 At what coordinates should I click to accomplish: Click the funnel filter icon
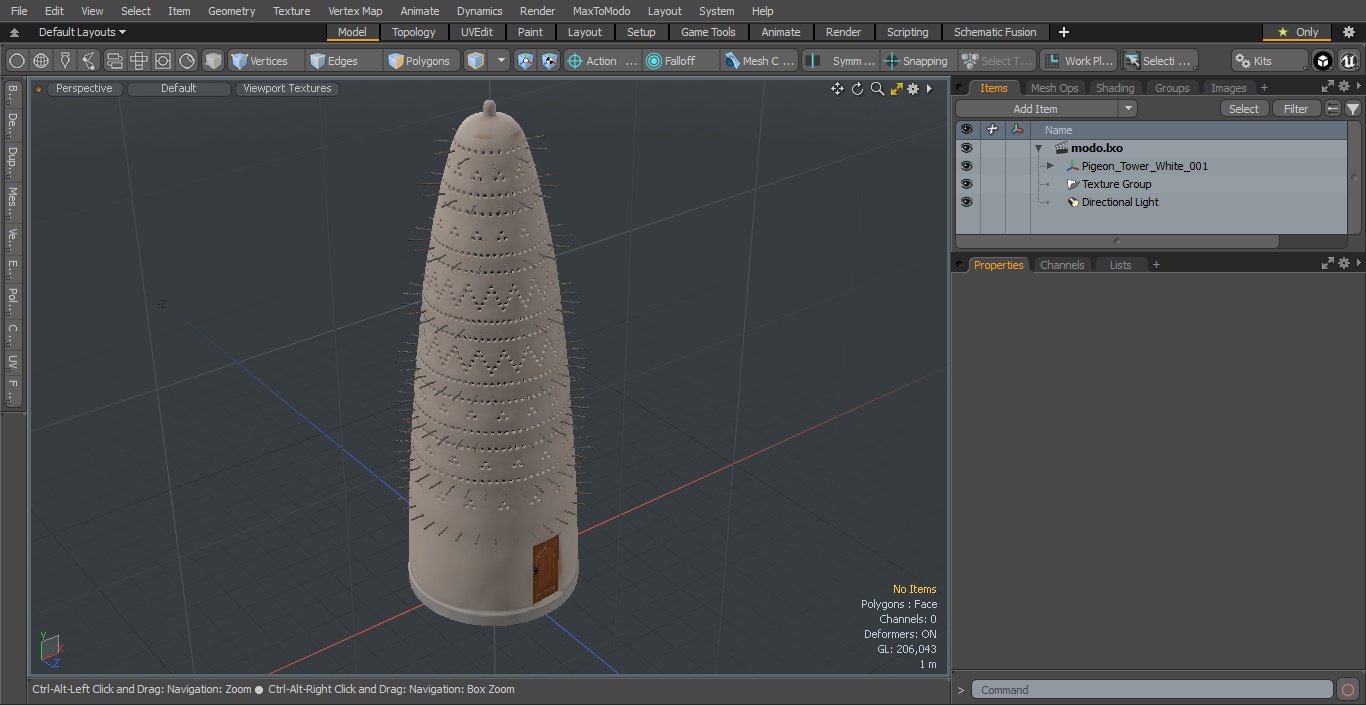1352,109
